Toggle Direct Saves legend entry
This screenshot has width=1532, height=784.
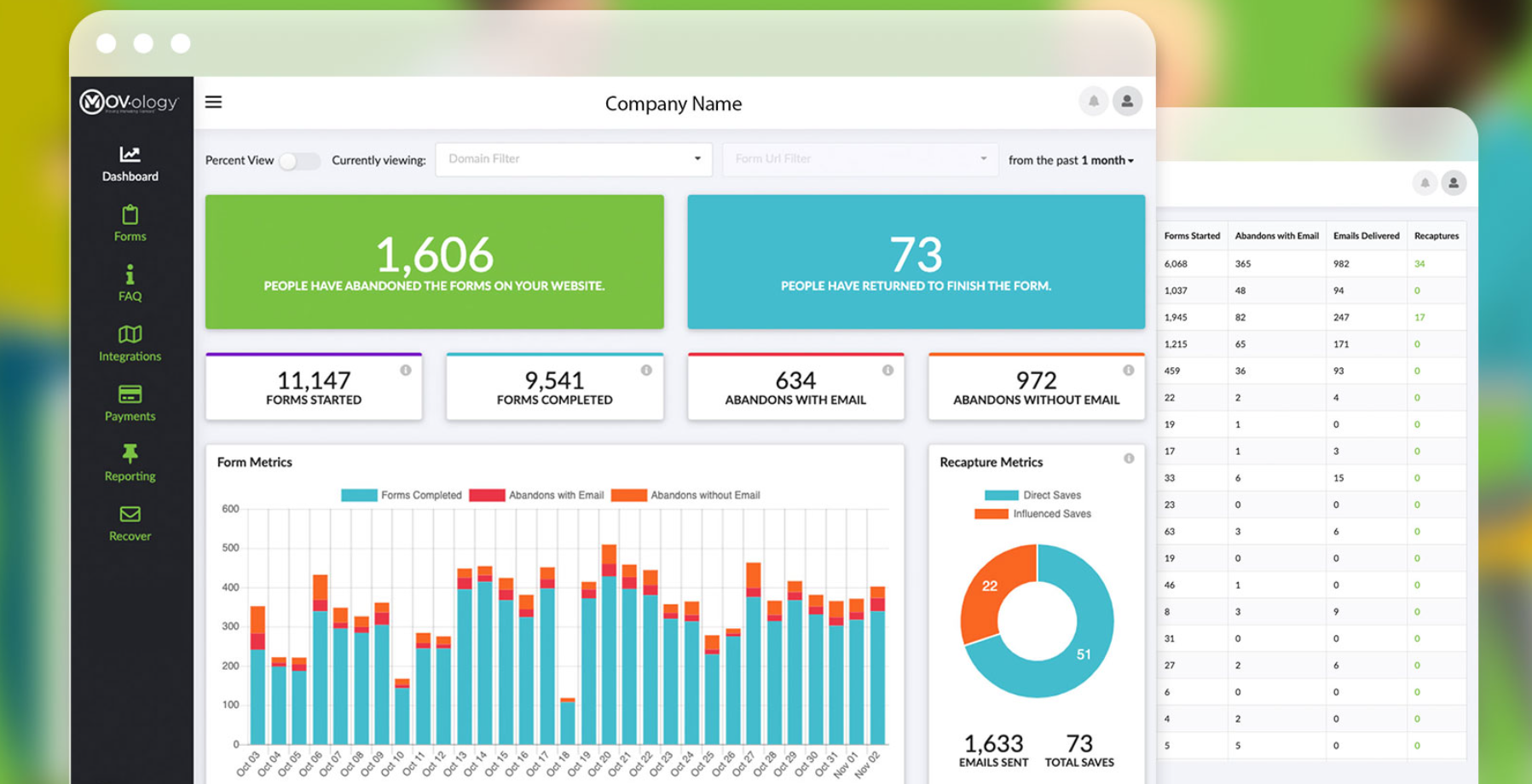[1032, 495]
